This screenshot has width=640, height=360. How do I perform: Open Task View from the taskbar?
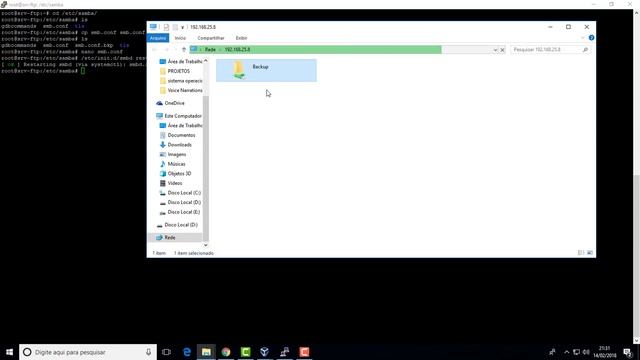click(167, 352)
